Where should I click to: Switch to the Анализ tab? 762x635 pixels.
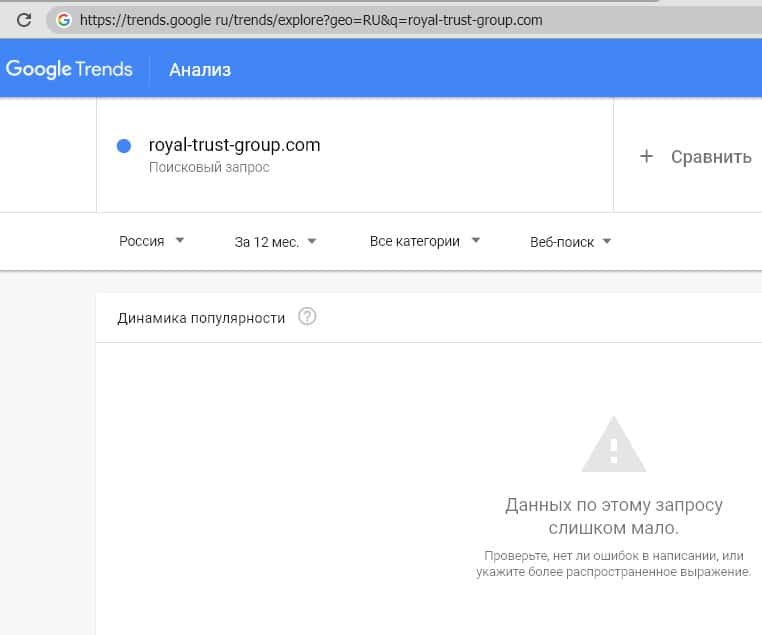(x=200, y=69)
